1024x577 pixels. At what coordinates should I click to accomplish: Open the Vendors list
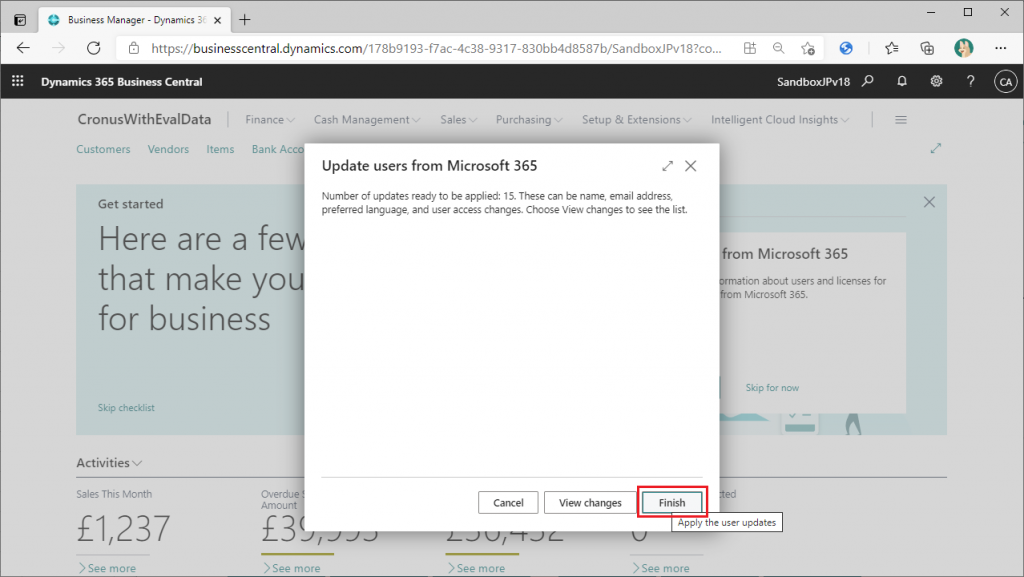pos(168,149)
